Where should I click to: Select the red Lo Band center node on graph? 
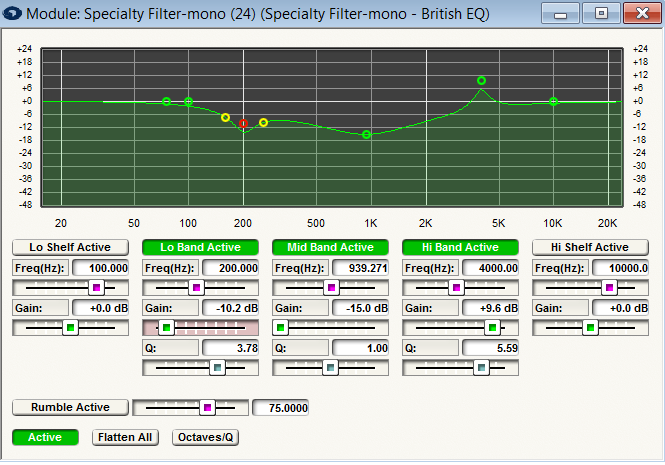tap(243, 123)
